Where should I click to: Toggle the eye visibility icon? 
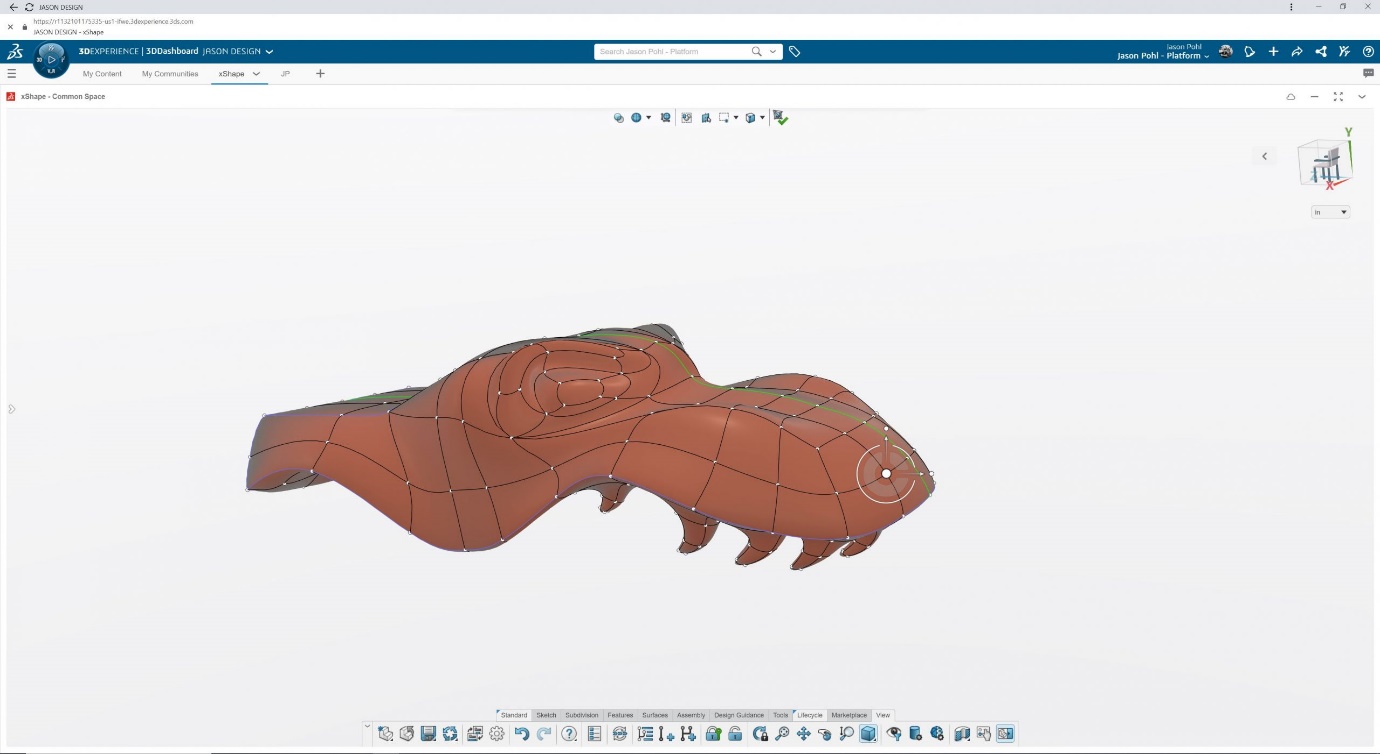point(894,734)
